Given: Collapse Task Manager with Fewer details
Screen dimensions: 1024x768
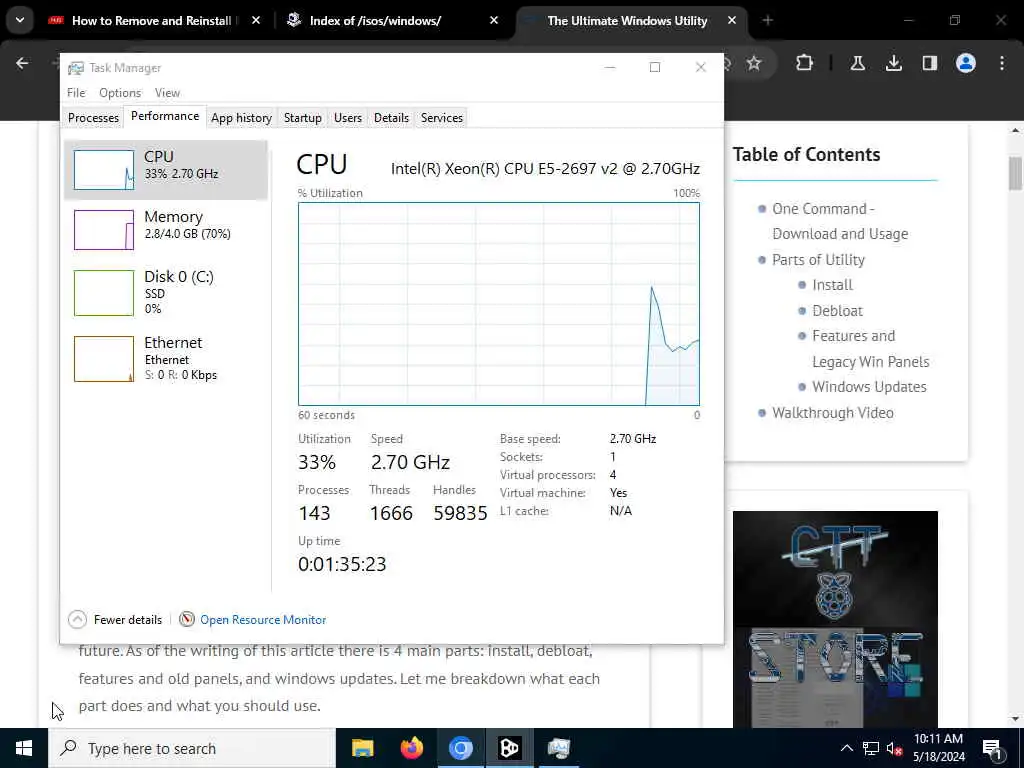Looking at the screenshot, I should click(115, 619).
